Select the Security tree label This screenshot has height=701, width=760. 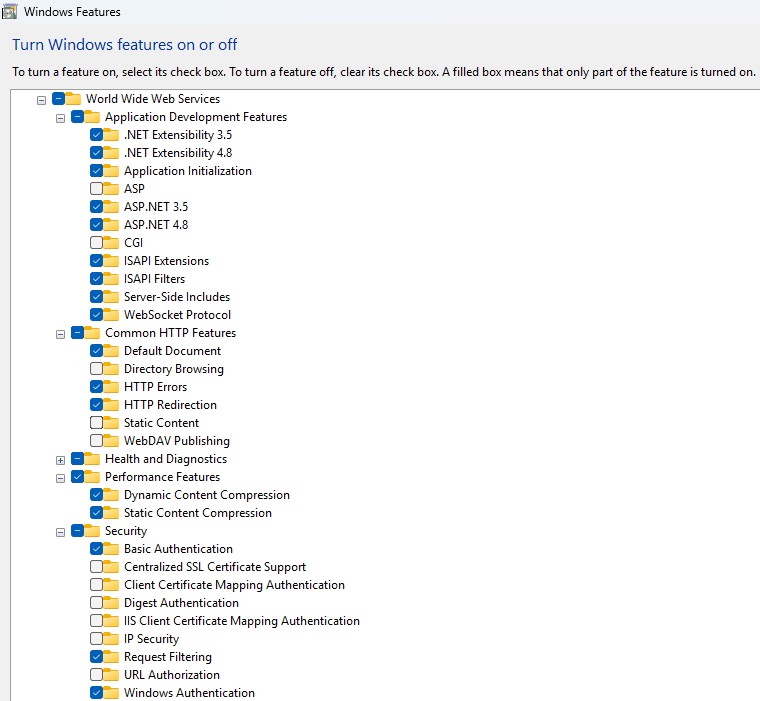[x=126, y=531]
